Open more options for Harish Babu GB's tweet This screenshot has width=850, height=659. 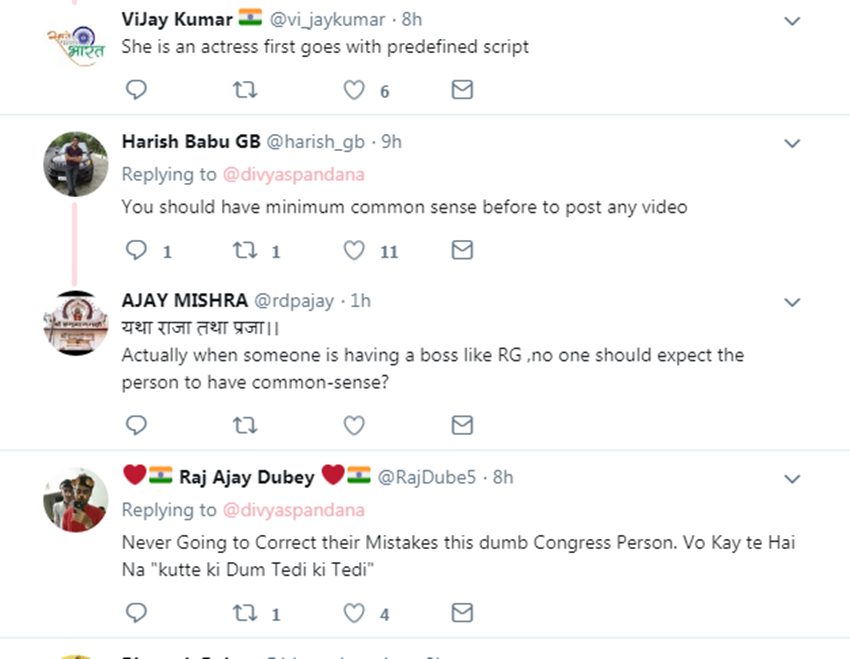(x=792, y=144)
